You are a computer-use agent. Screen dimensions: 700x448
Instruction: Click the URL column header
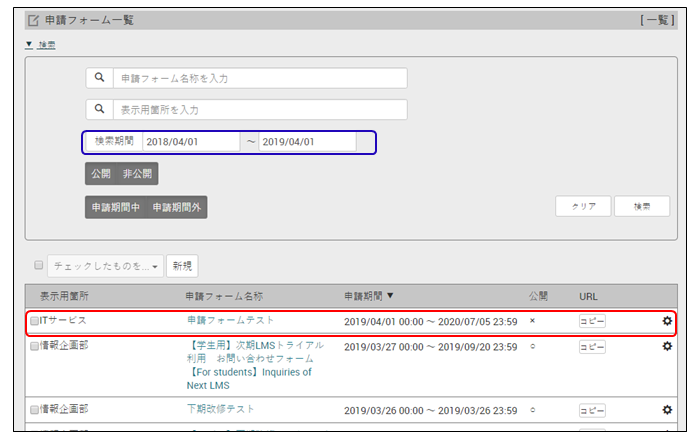[588, 296]
